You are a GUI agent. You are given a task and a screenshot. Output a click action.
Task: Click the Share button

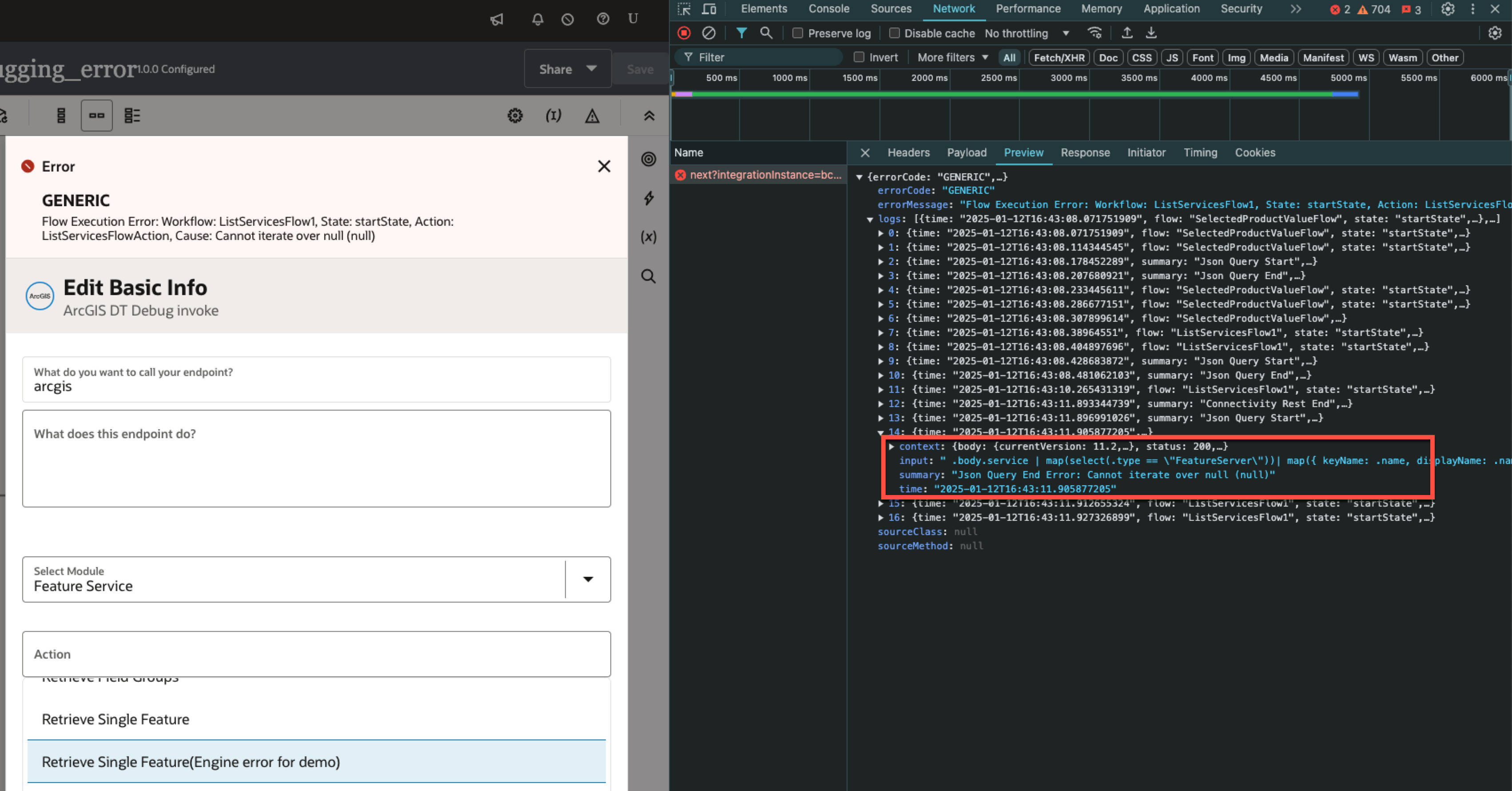(x=567, y=69)
